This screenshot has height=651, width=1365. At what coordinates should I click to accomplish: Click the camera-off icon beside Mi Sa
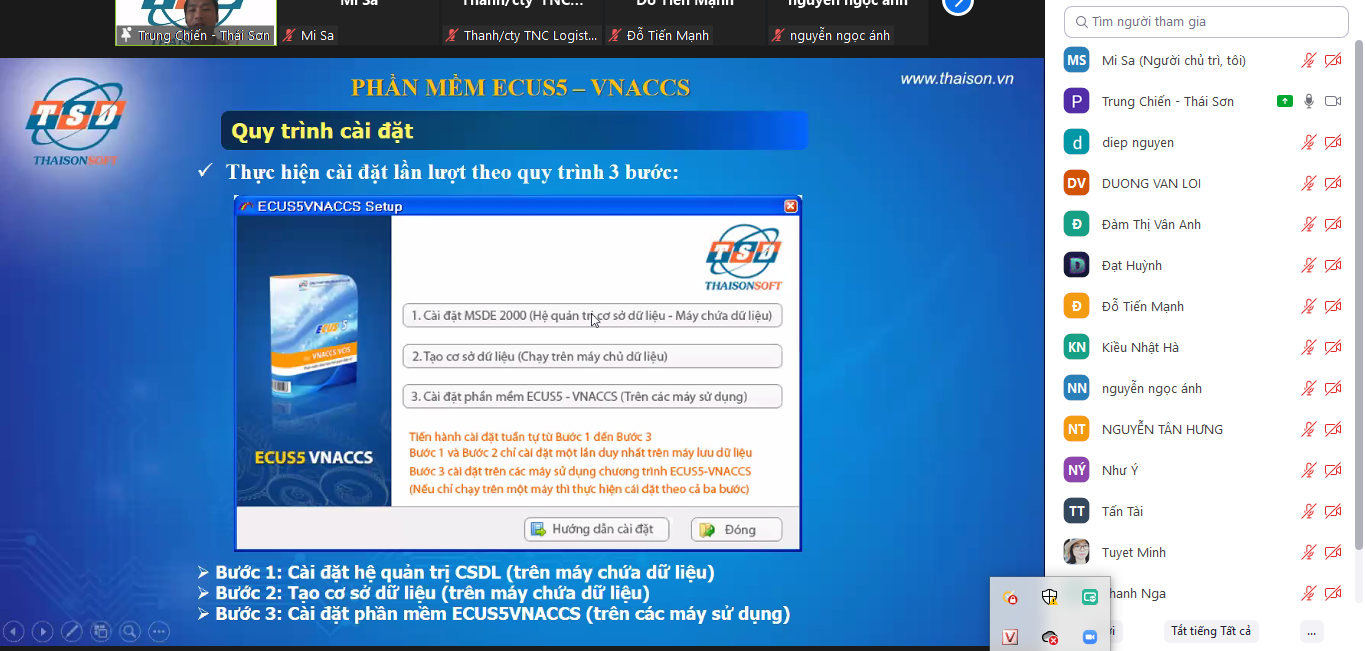pyautogui.click(x=1333, y=61)
